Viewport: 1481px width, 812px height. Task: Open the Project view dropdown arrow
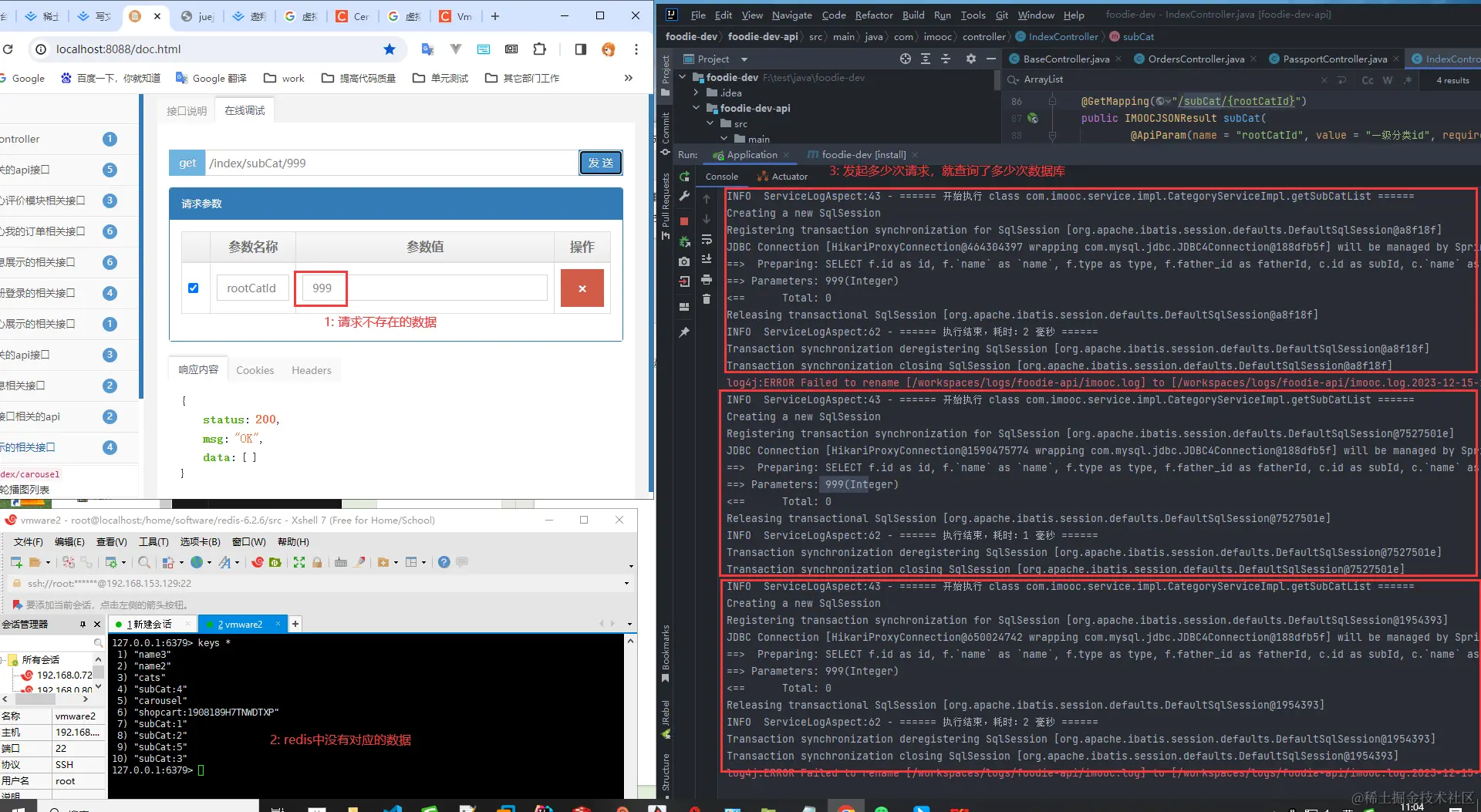click(744, 59)
